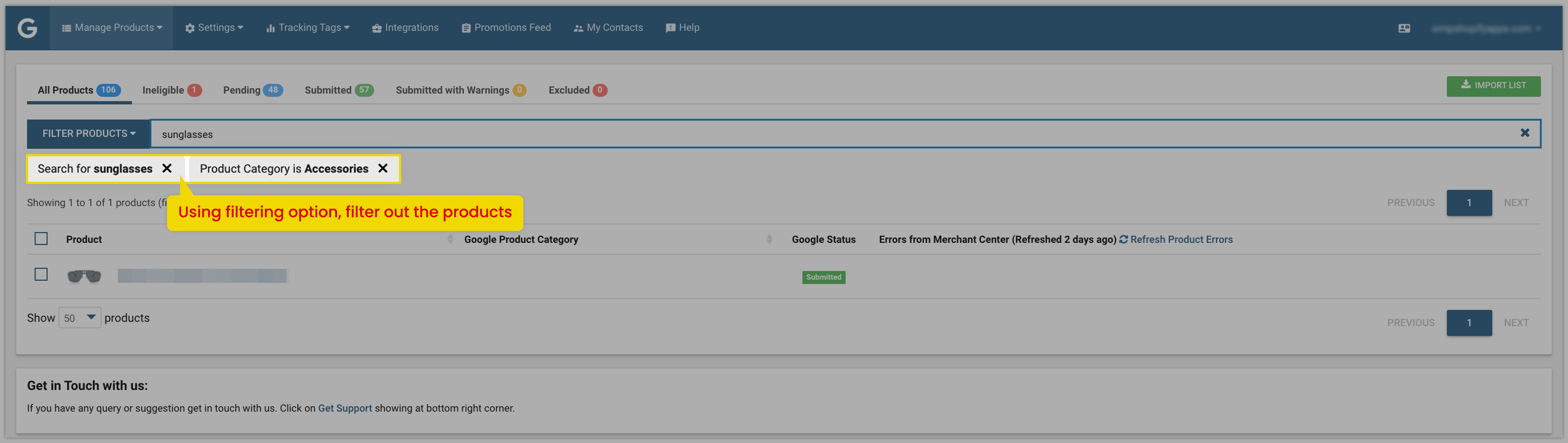Screen dimensions: 1568x443
Task: Tick the select-all checkbox in the table header
Action: tap(41, 239)
